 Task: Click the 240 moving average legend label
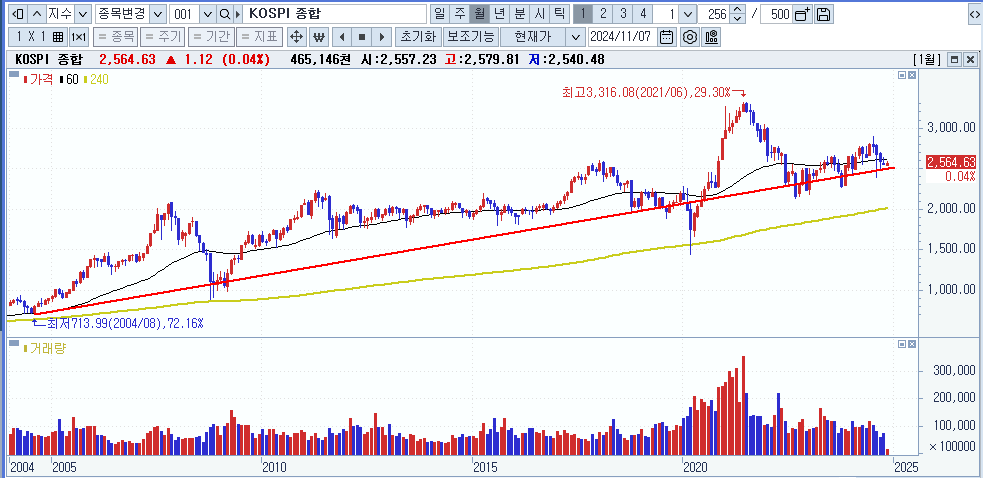[100, 80]
